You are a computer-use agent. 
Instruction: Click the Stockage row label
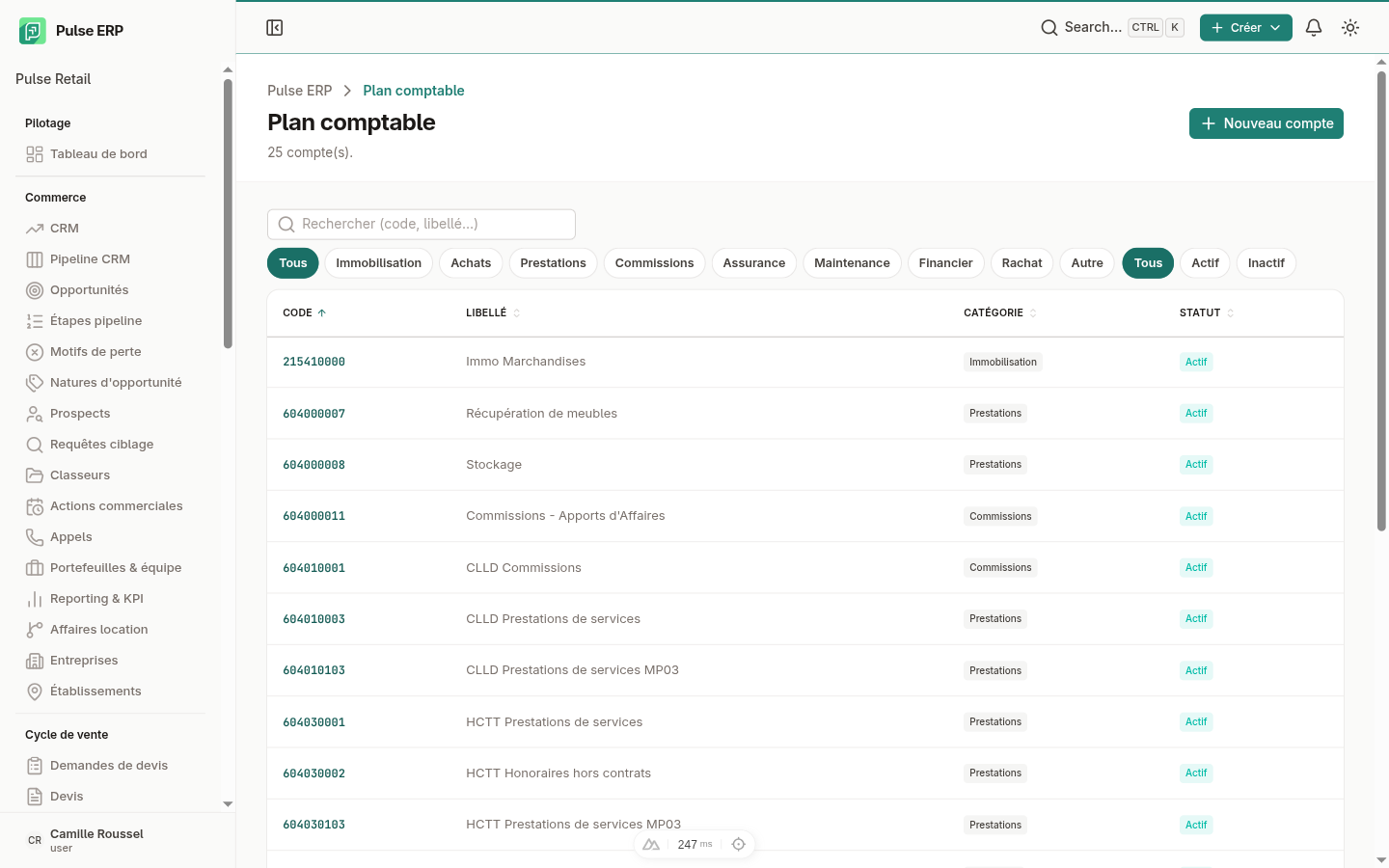tap(494, 465)
